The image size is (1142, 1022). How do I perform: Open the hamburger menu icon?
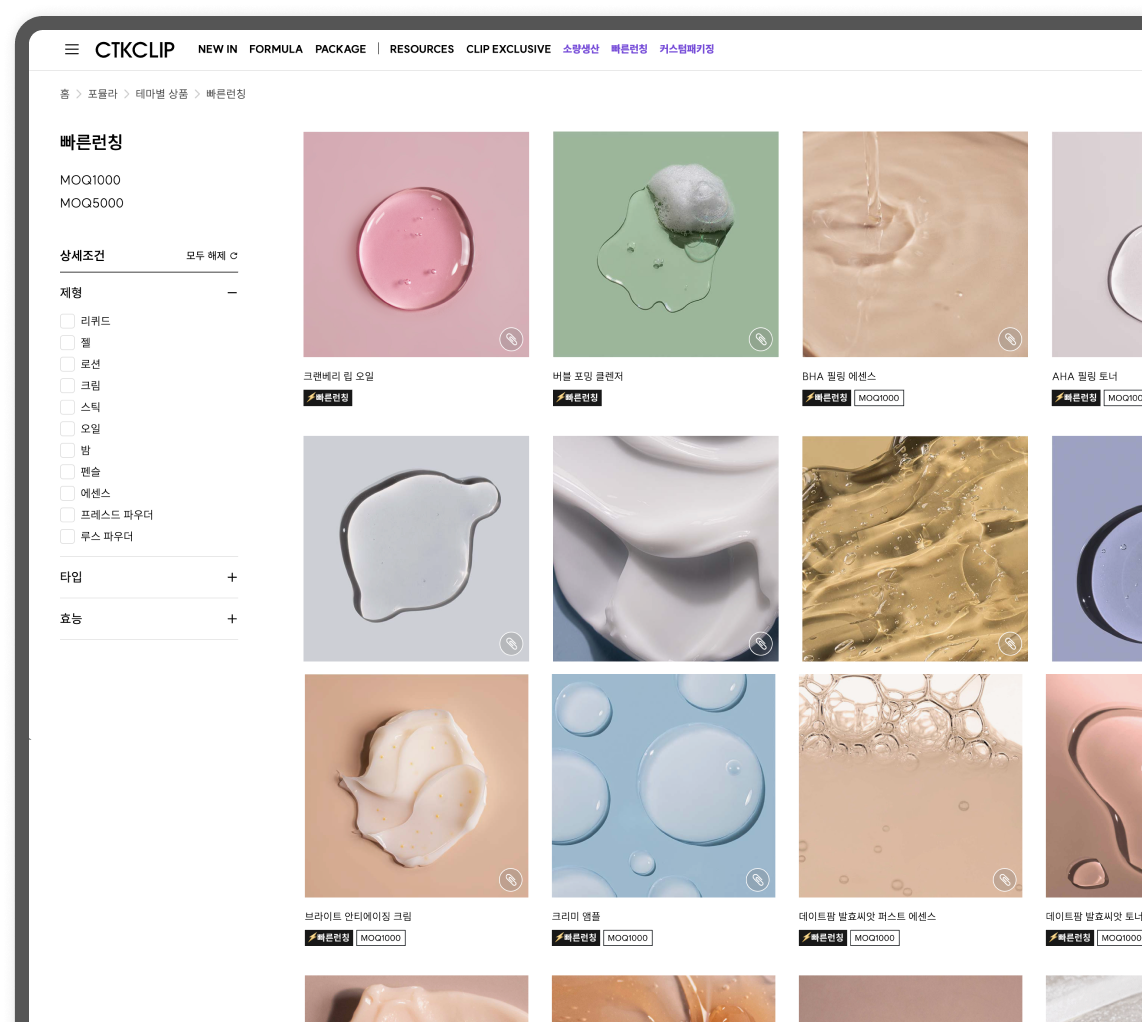click(71, 50)
